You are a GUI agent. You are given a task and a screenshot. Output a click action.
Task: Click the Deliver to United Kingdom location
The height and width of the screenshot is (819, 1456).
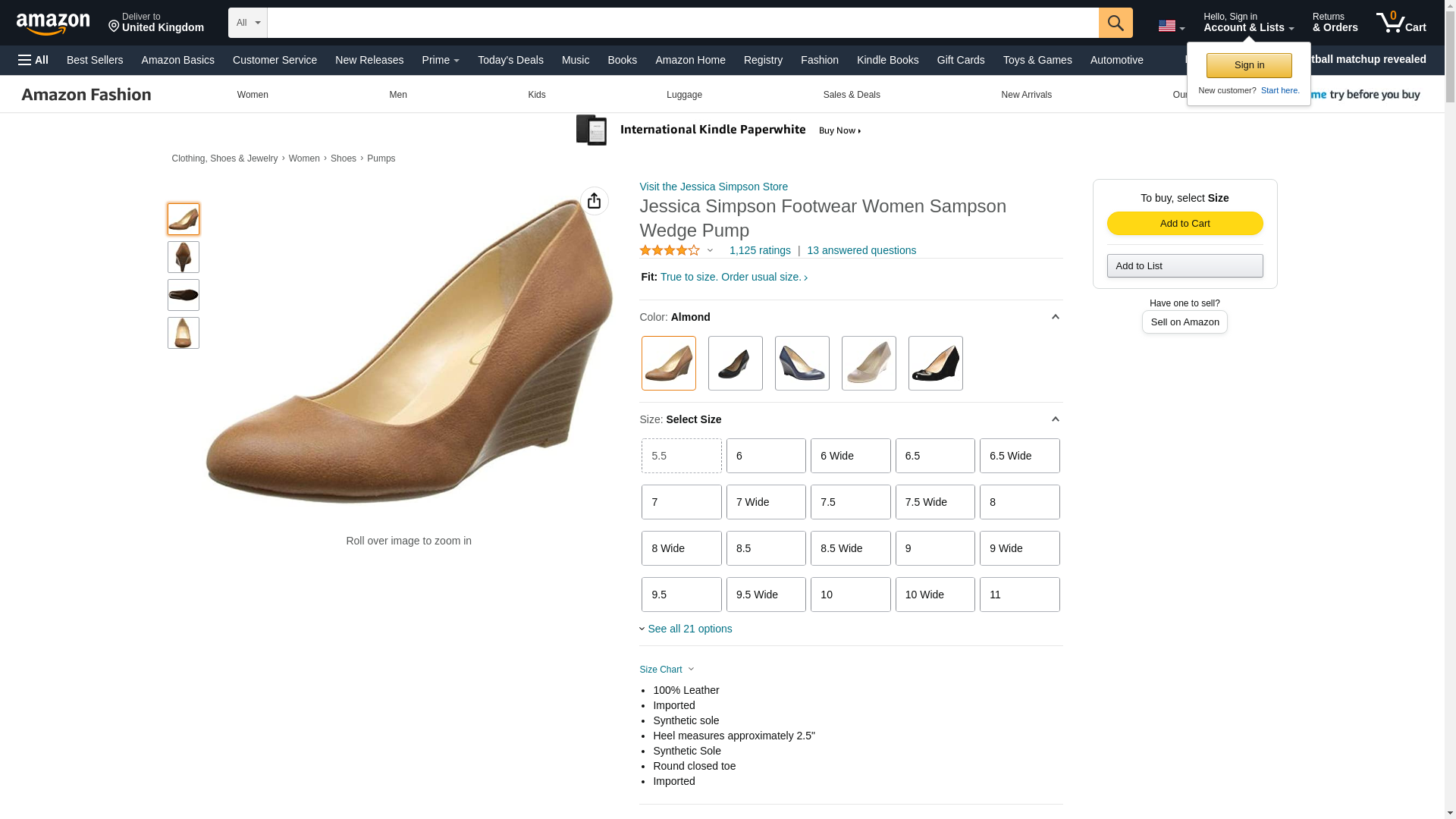coord(156,23)
